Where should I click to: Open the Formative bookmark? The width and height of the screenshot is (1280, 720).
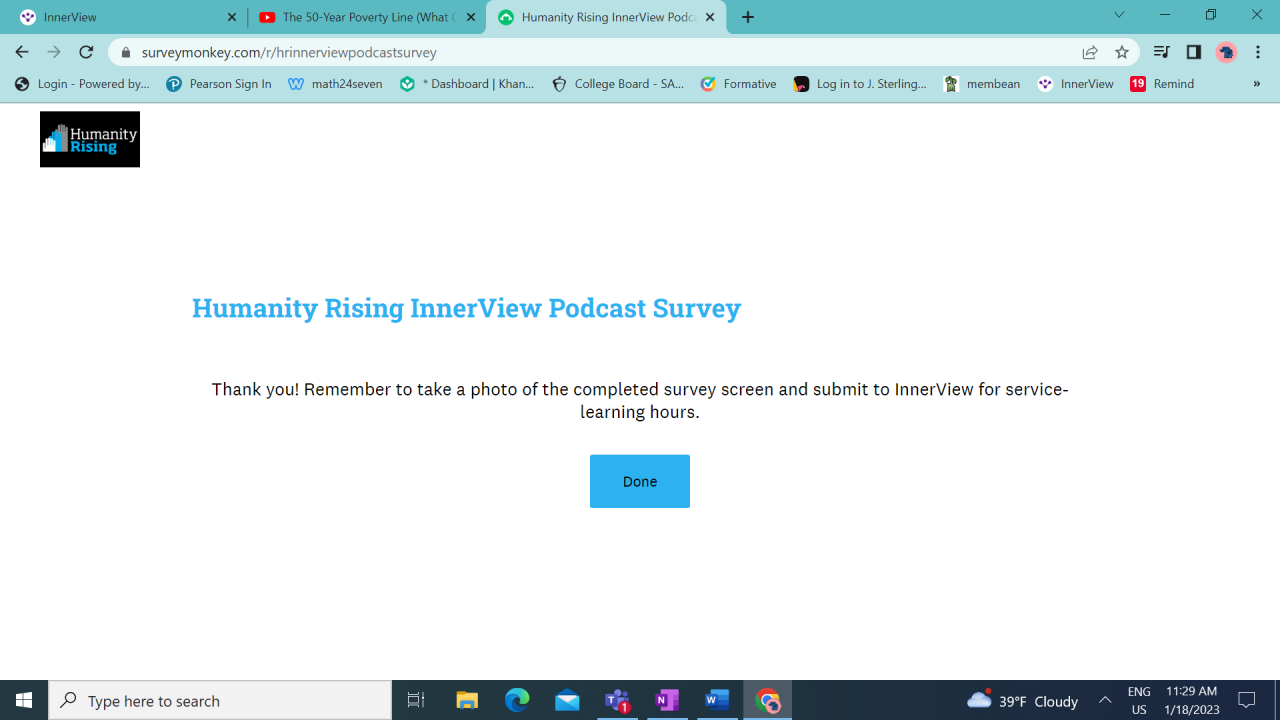(x=739, y=84)
